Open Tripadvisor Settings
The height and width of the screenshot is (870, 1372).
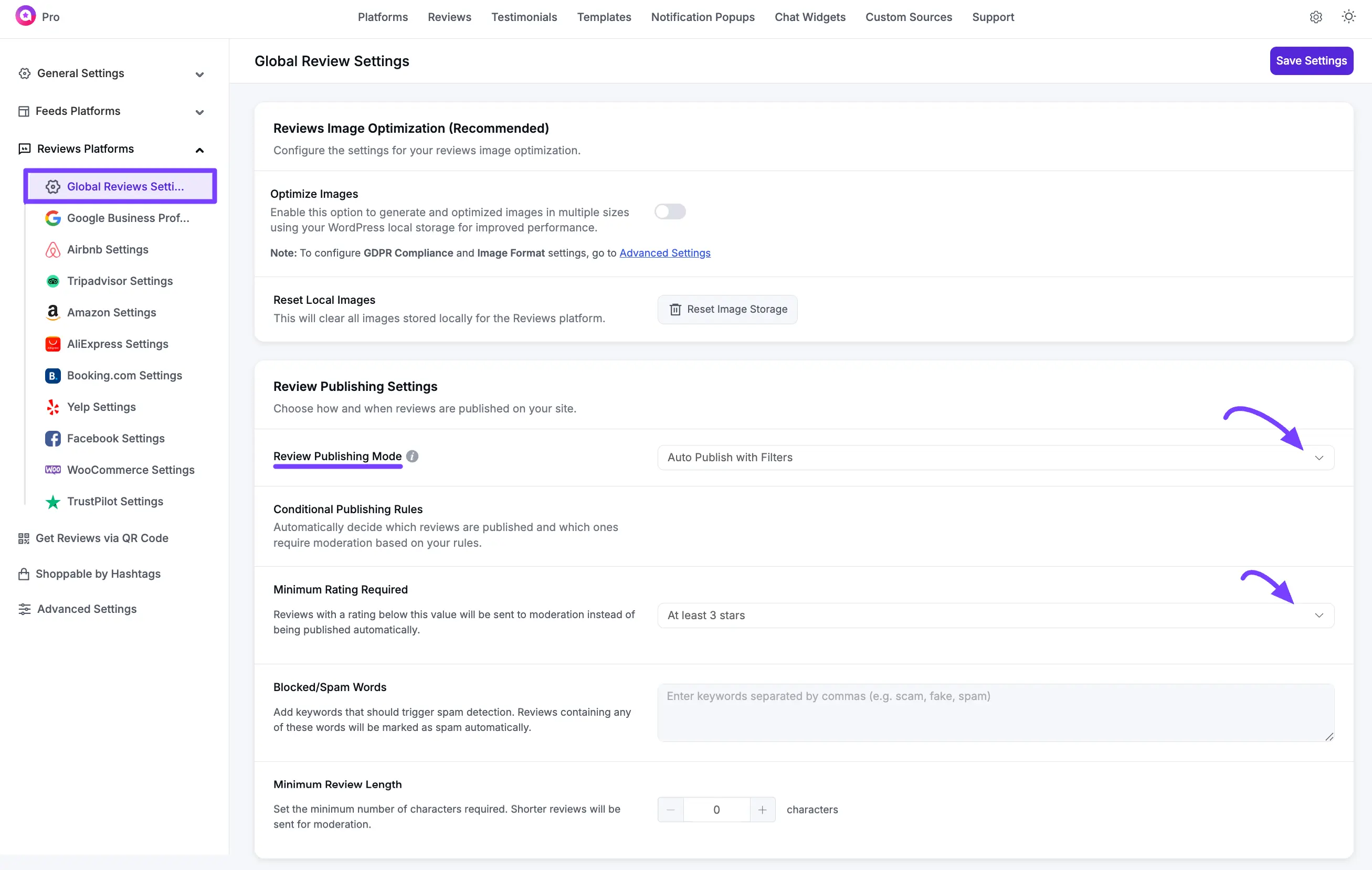120,281
